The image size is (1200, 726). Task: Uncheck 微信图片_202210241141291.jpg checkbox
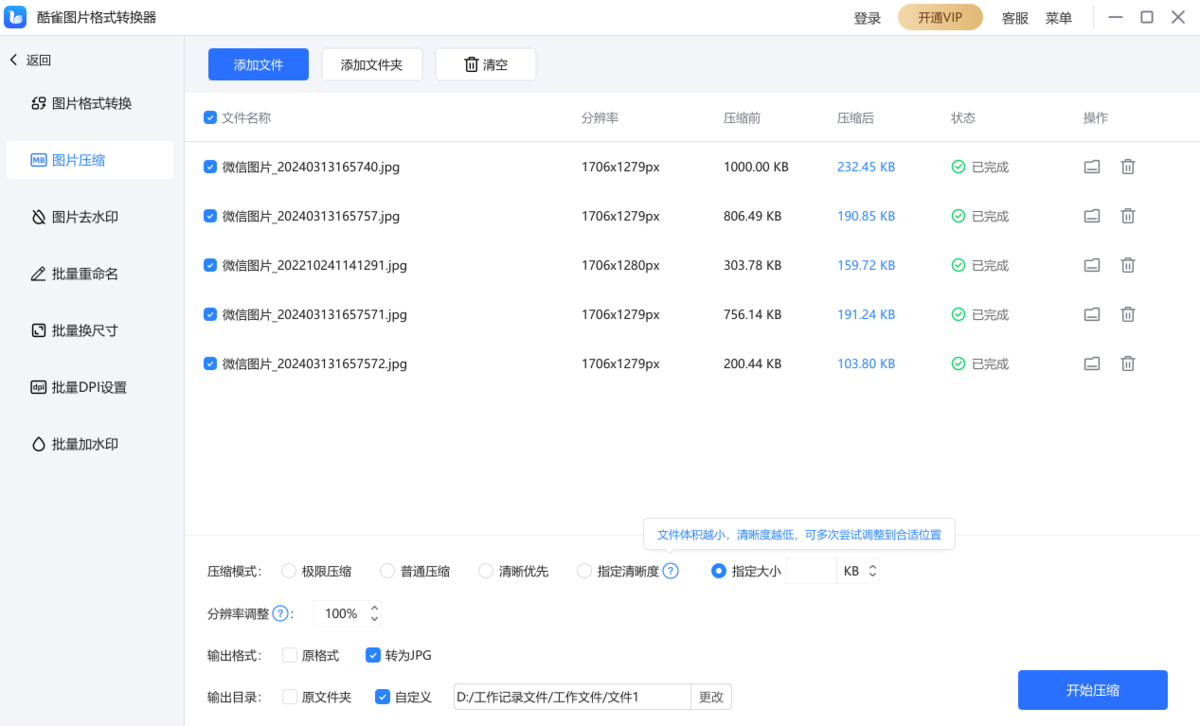click(210, 265)
